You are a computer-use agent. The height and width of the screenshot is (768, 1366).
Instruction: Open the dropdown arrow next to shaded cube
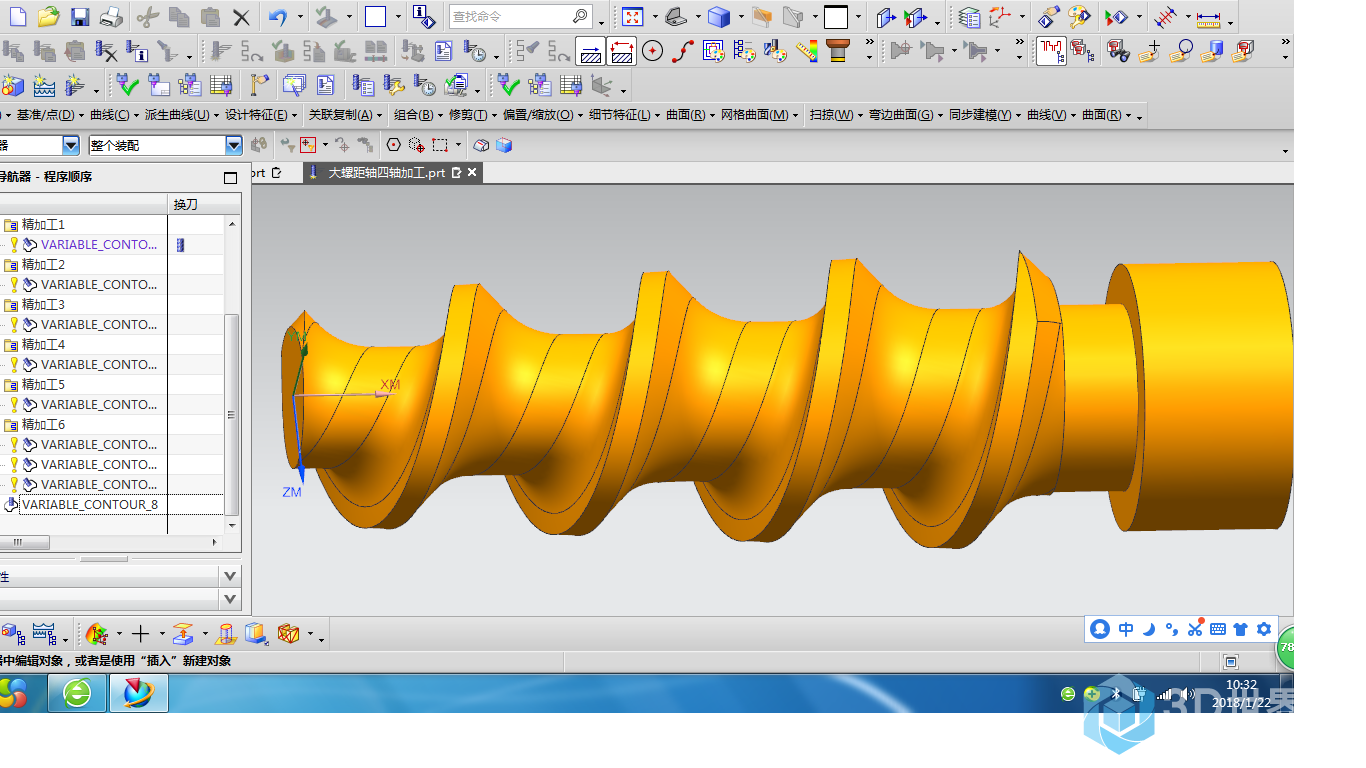coord(741,18)
